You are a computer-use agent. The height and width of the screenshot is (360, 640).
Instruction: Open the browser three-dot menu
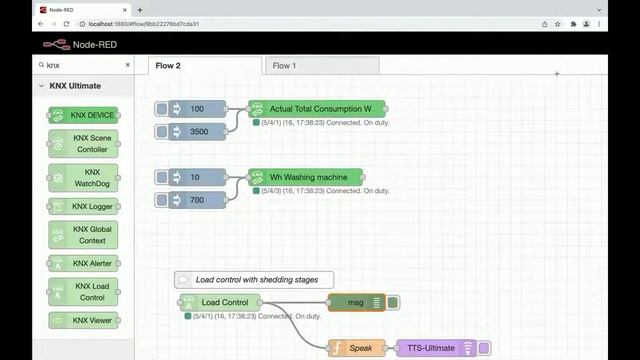(x=599, y=24)
